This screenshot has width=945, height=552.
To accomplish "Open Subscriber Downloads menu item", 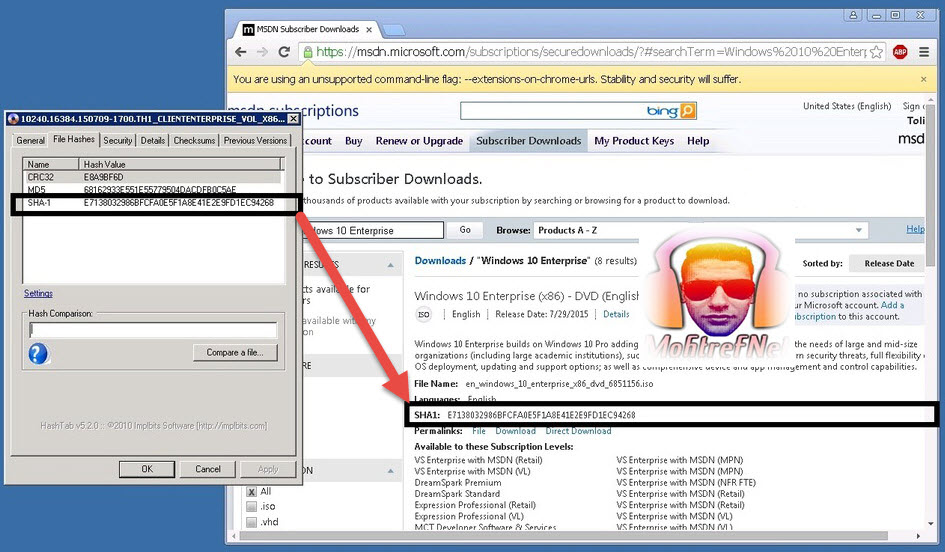I will click(529, 141).
